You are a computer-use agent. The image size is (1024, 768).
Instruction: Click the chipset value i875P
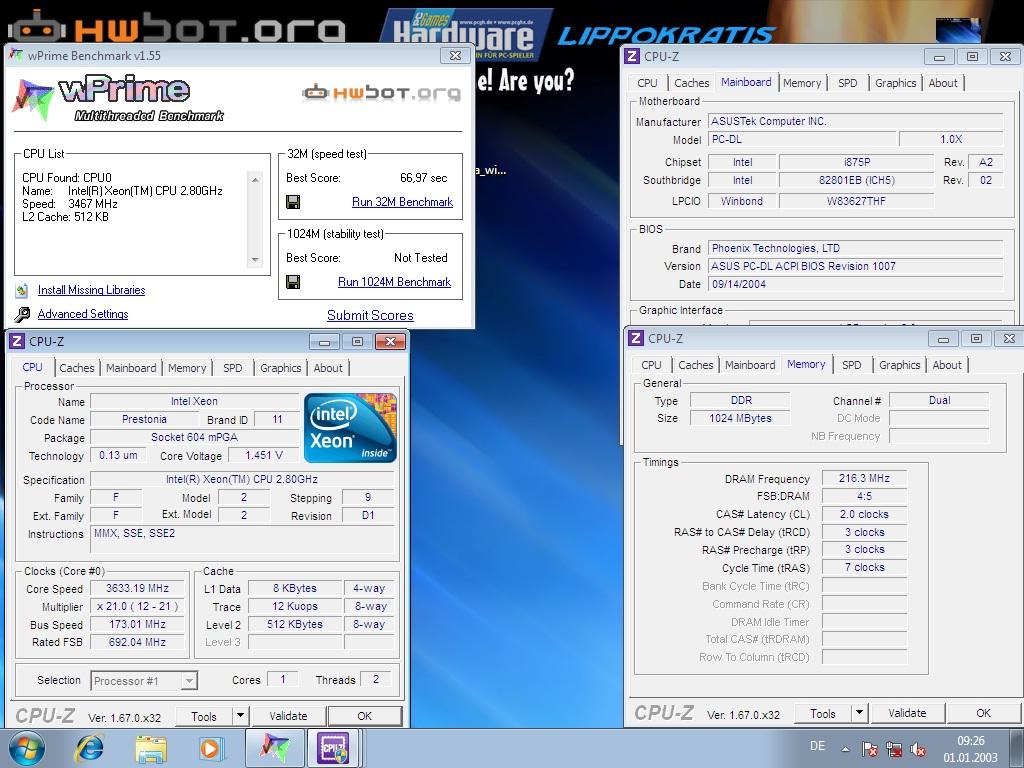pos(857,162)
